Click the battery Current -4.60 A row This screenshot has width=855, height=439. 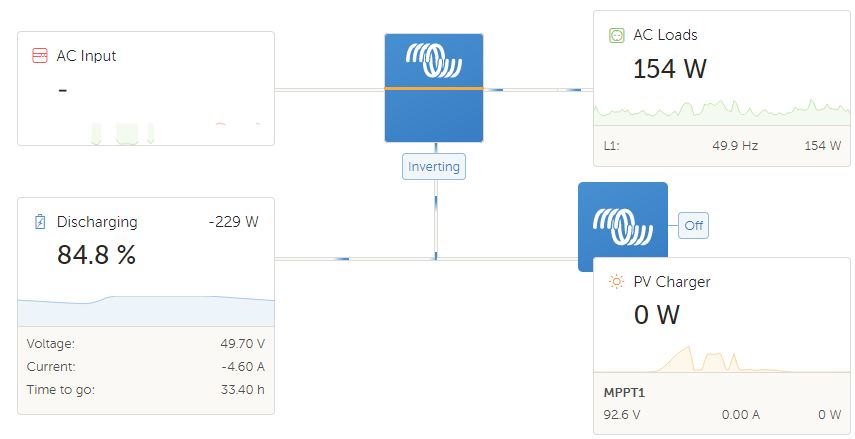(146, 366)
